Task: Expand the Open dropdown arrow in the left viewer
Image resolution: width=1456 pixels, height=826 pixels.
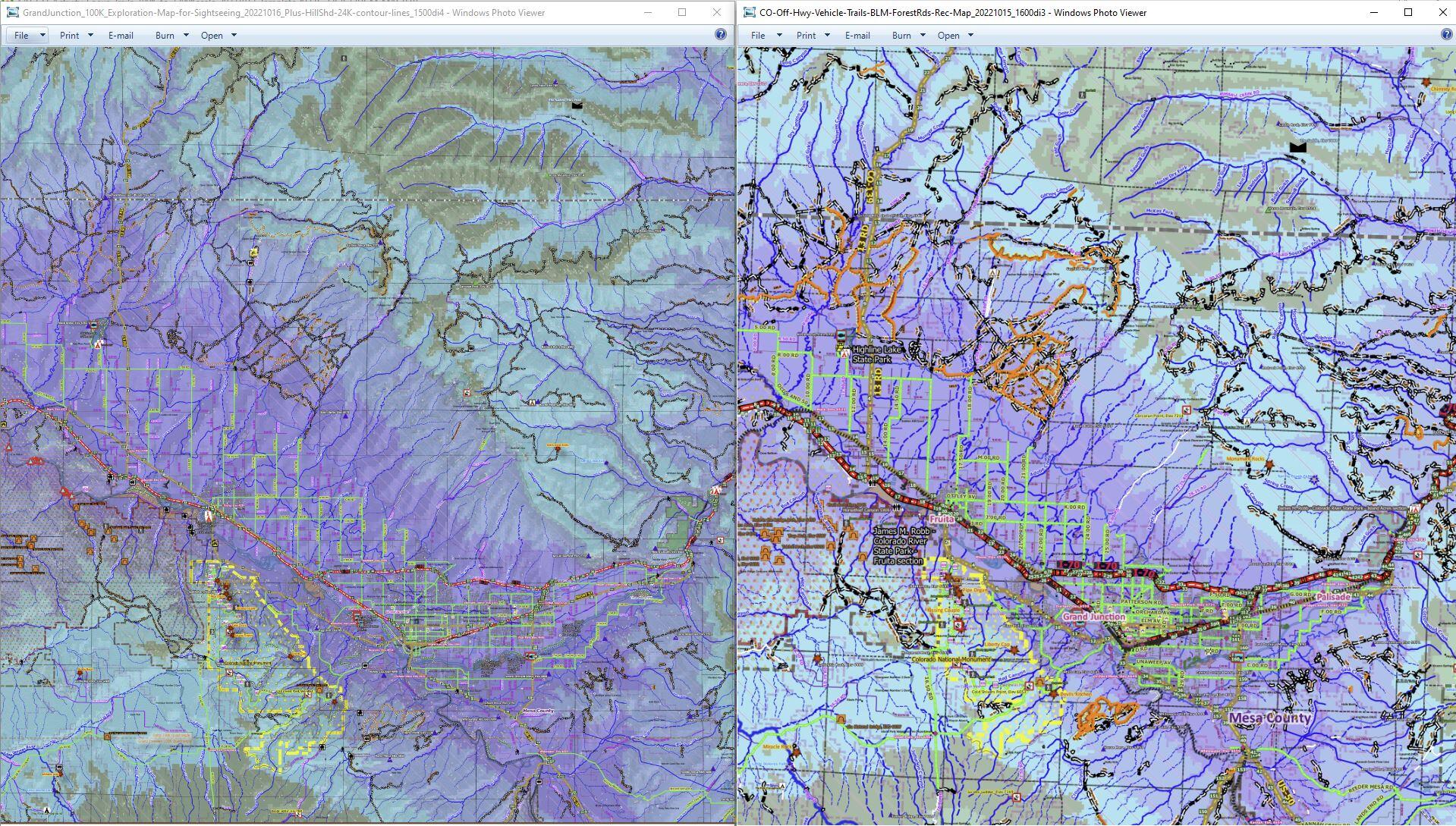Action: coord(234,35)
